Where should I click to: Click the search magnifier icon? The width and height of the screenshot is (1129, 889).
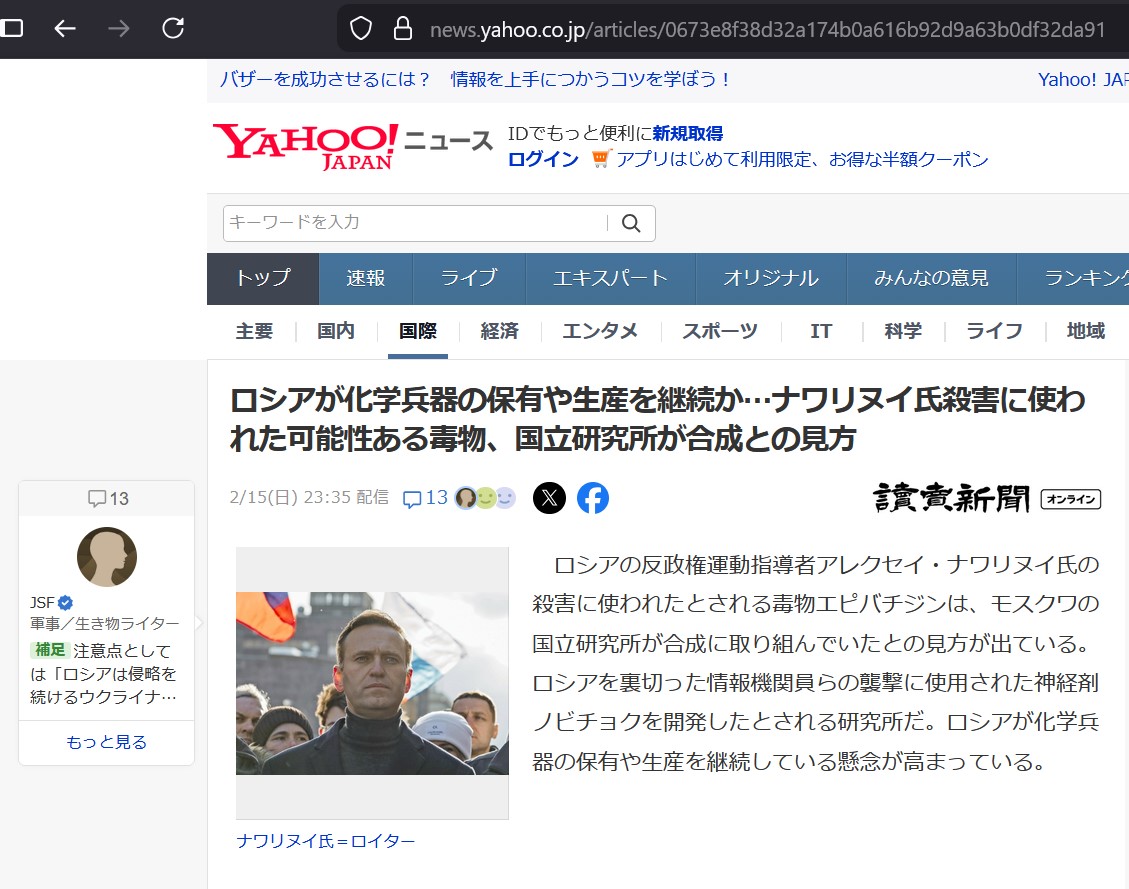pos(631,223)
